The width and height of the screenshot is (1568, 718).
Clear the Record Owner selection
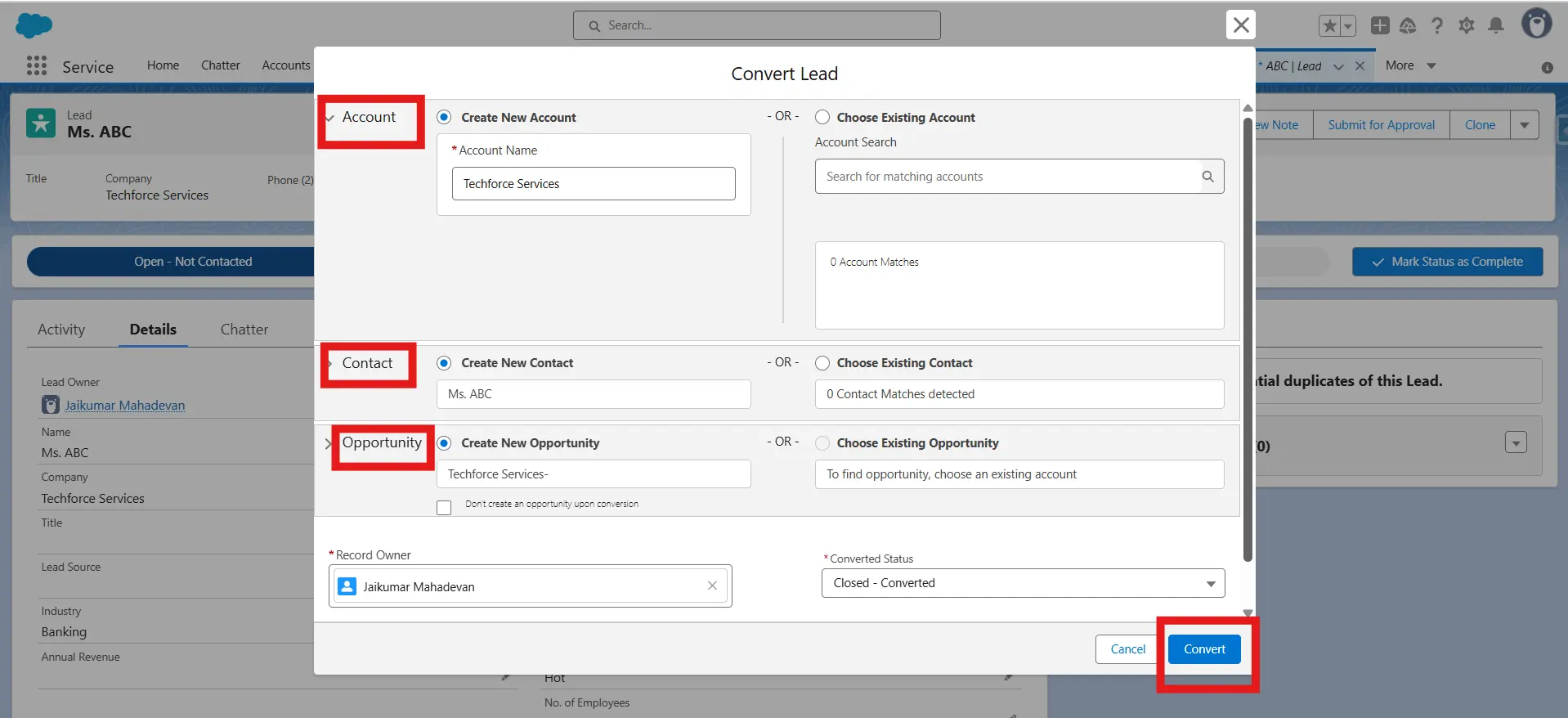click(x=712, y=586)
